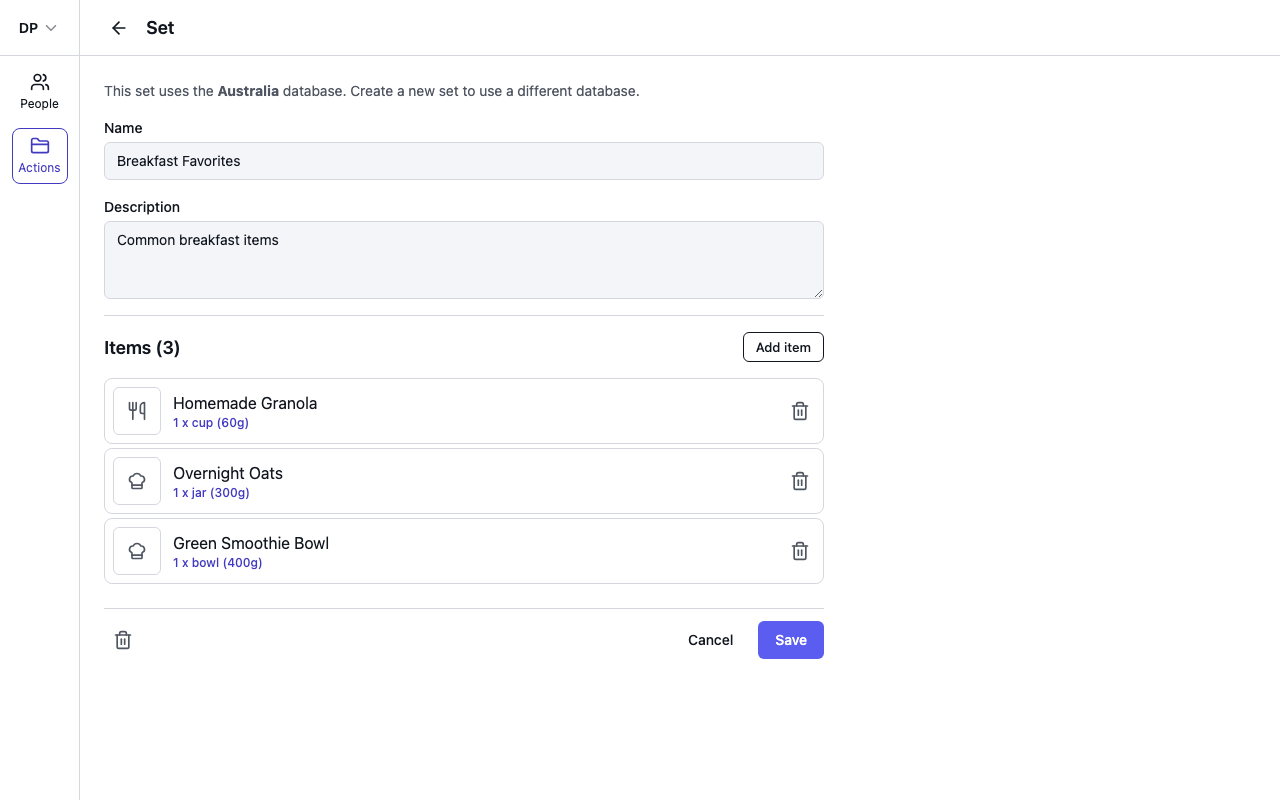Click the bold Australia database text
Viewport: 1280px width, 800px height.
pos(248,91)
